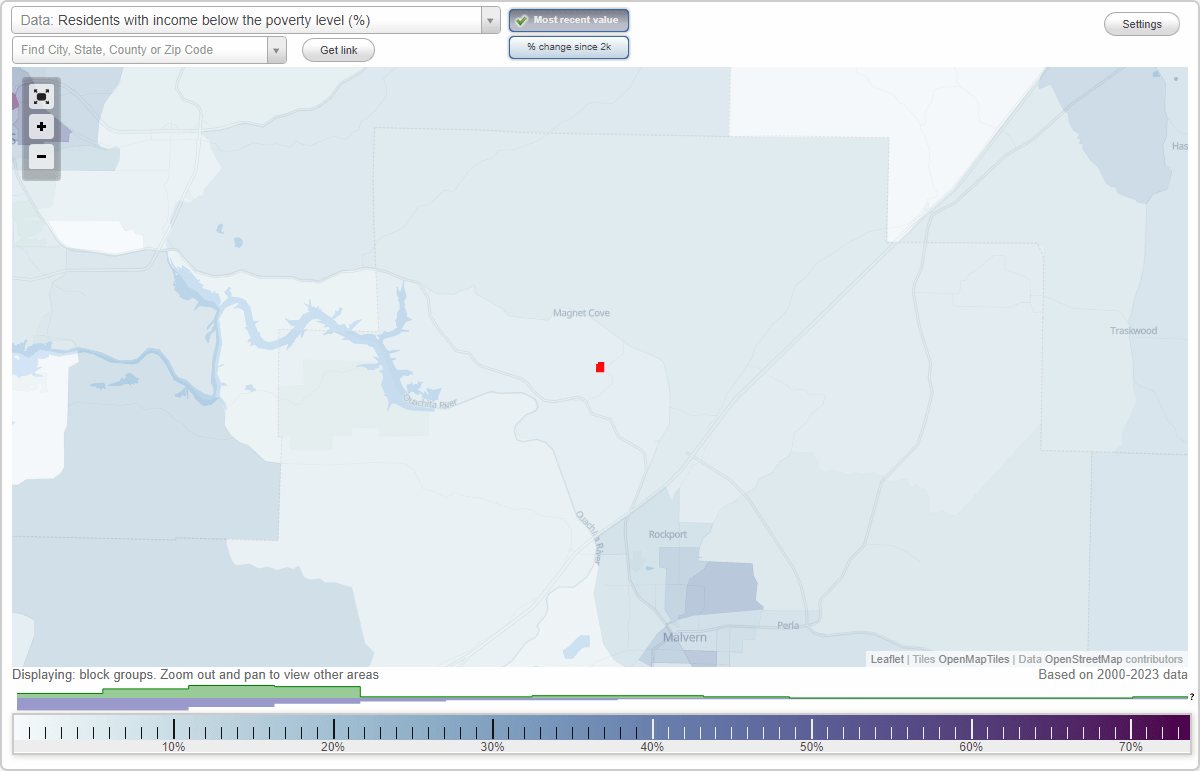Viewport: 1200px width, 771px height.
Task: Zoom in using the plus icon
Action: coord(41,126)
